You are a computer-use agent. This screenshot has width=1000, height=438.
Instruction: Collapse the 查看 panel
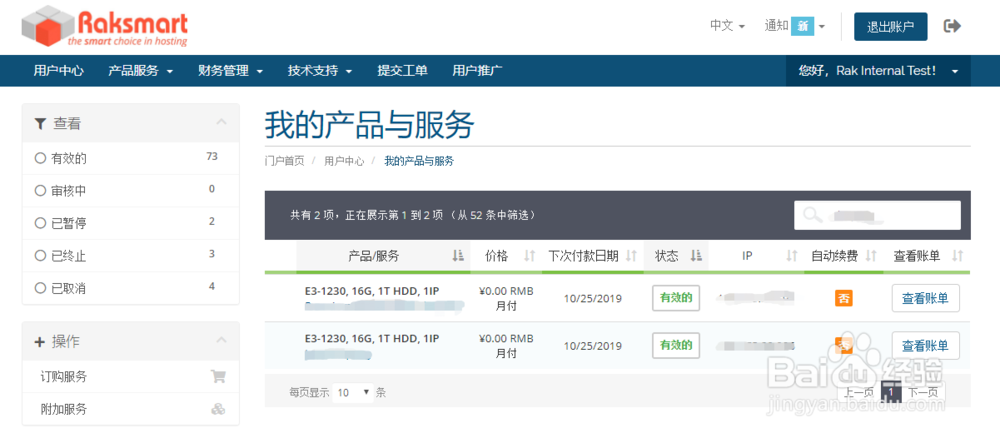pos(221,122)
